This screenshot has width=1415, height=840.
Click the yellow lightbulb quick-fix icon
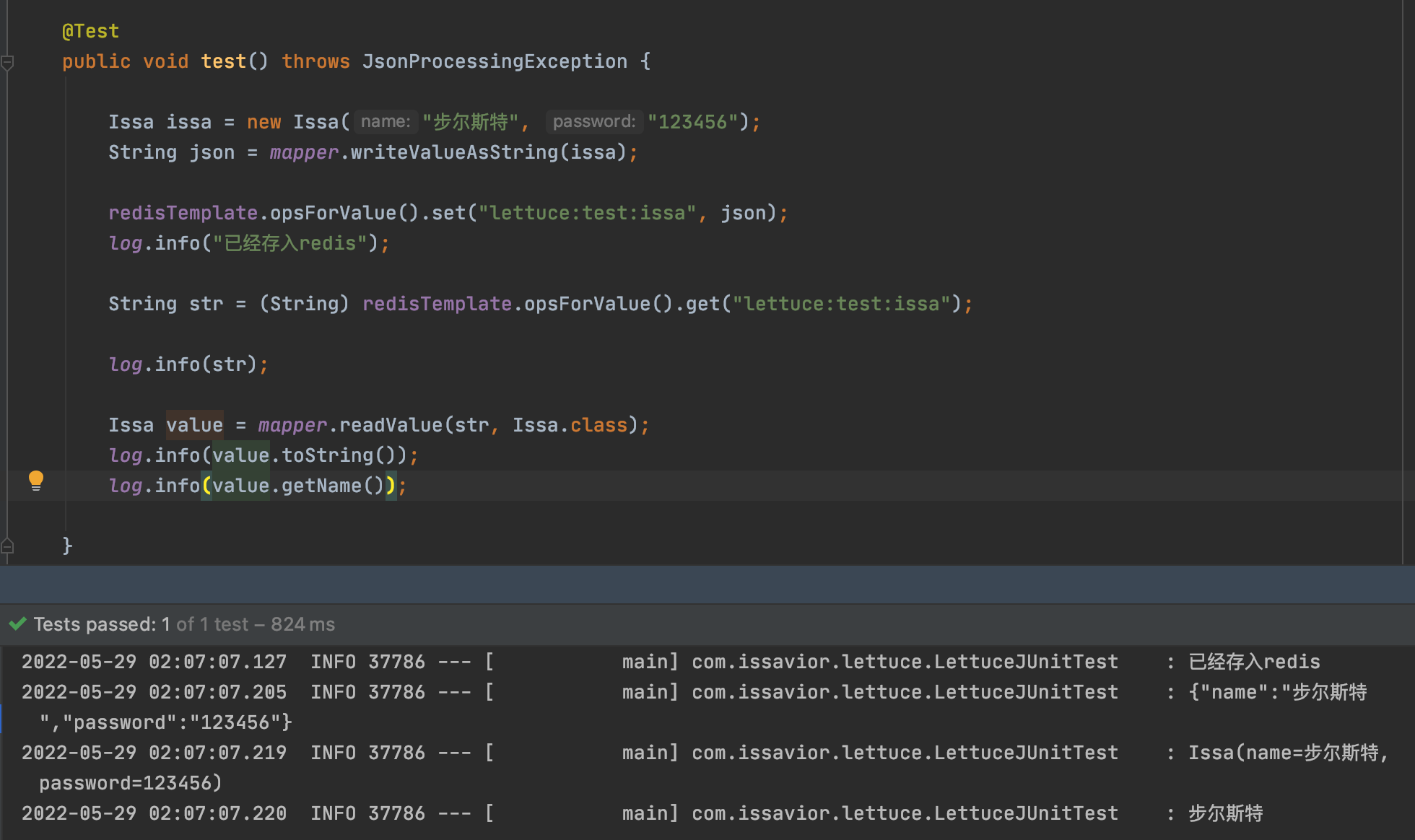coord(35,481)
